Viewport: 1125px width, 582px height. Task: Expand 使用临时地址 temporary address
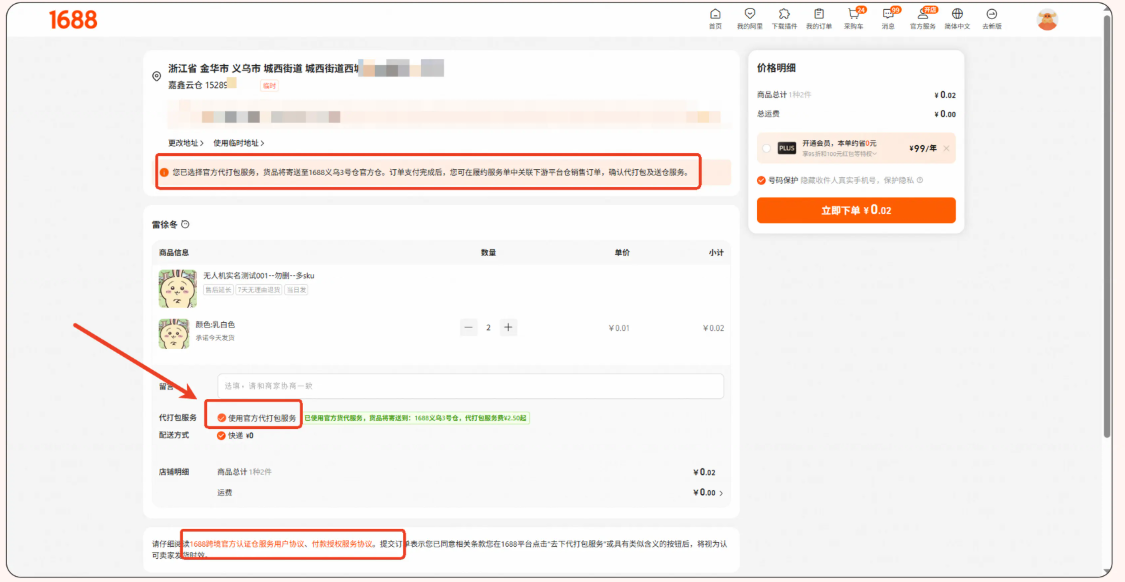(239, 143)
